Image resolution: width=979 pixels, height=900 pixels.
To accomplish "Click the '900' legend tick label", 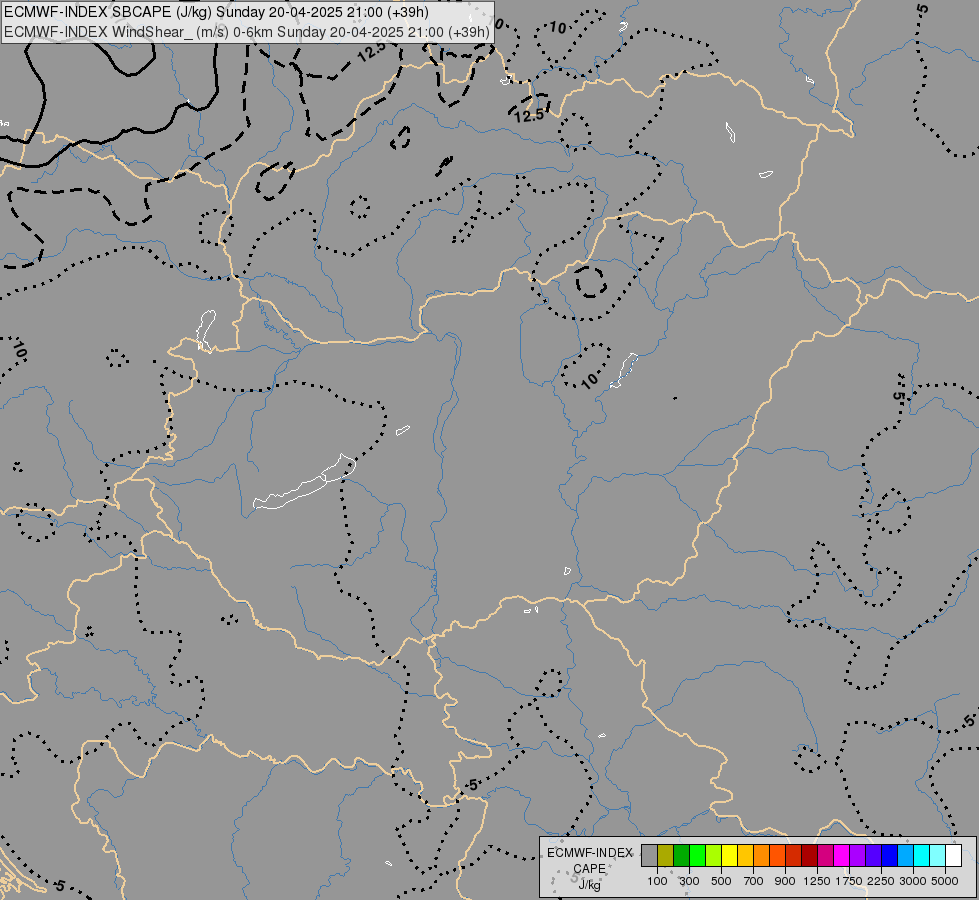I will 785,881.
